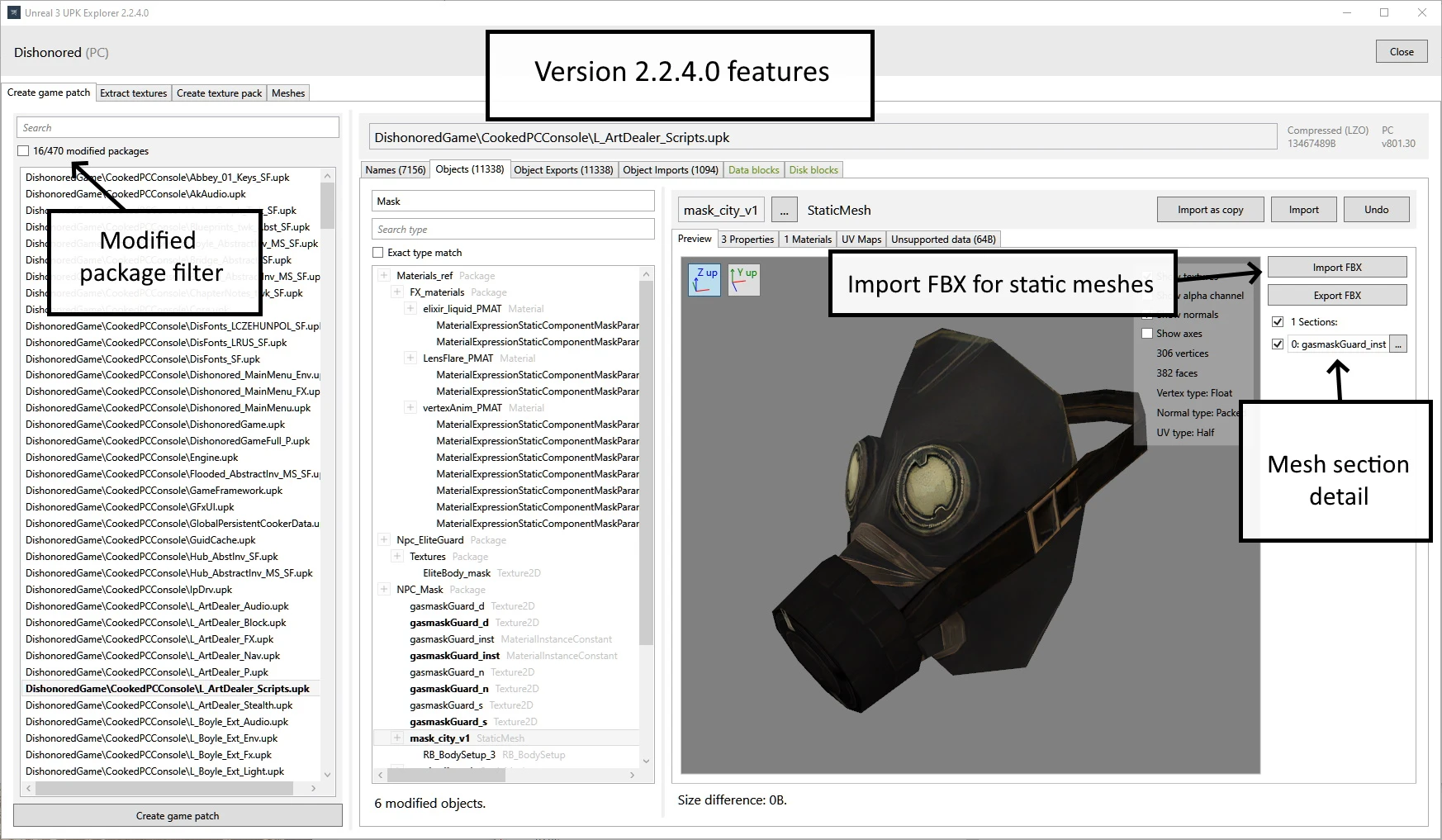Click the package list scroll-down arrow
This screenshot has width=1442, height=840.
pyautogui.click(x=328, y=774)
